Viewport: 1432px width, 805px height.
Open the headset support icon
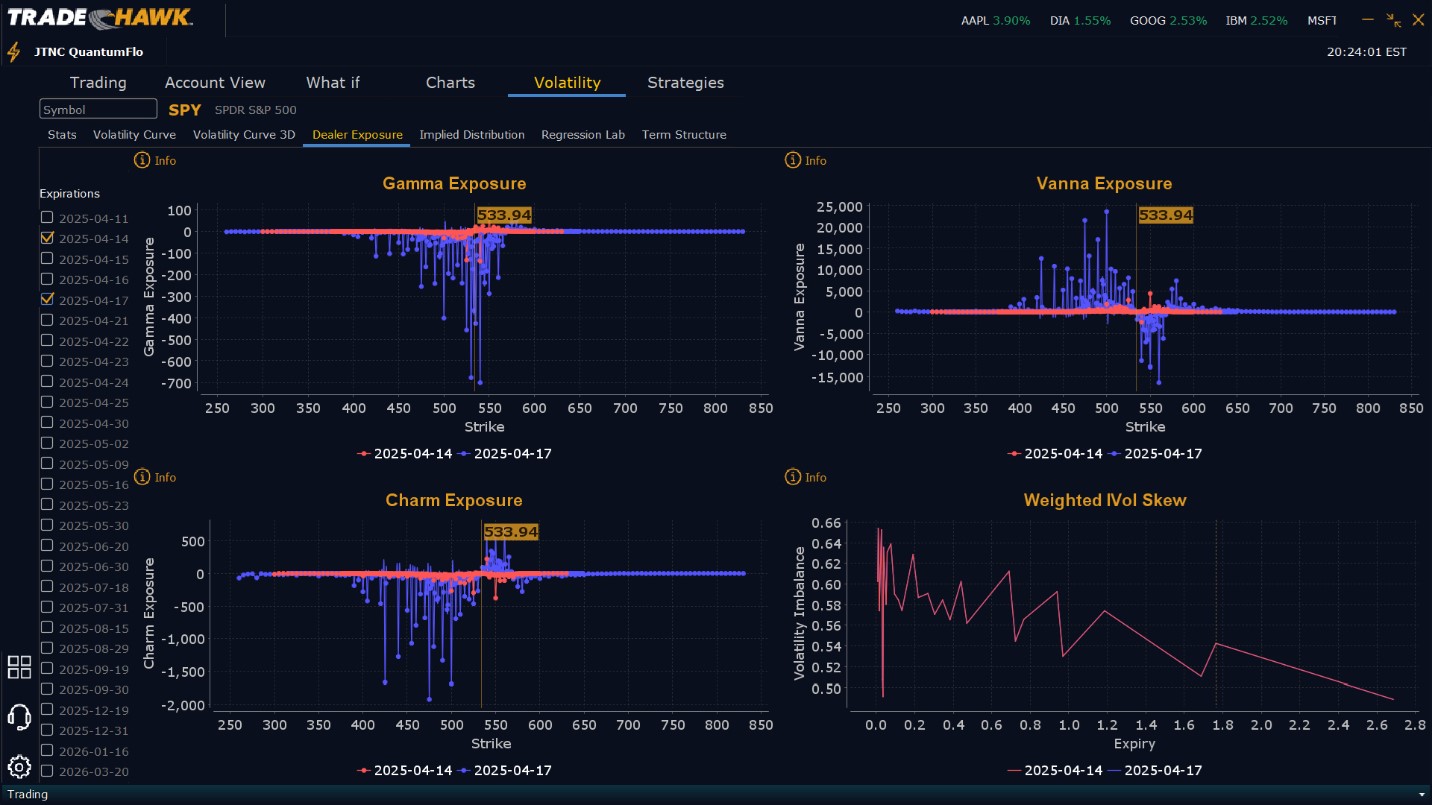(19, 717)
